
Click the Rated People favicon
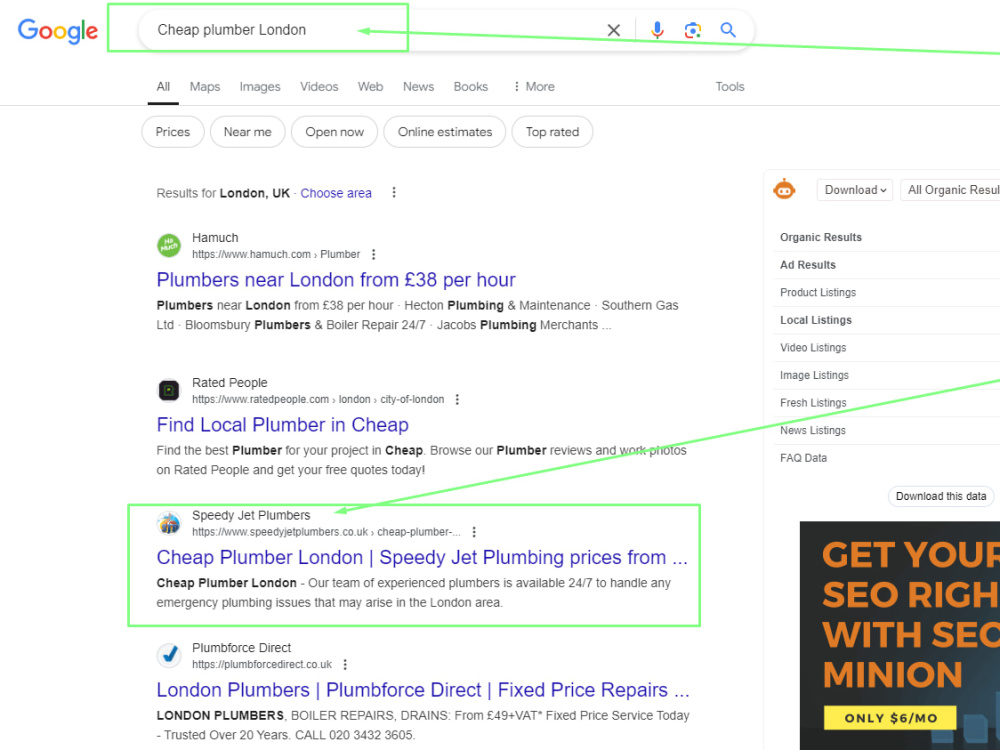[x=169, y=390]
